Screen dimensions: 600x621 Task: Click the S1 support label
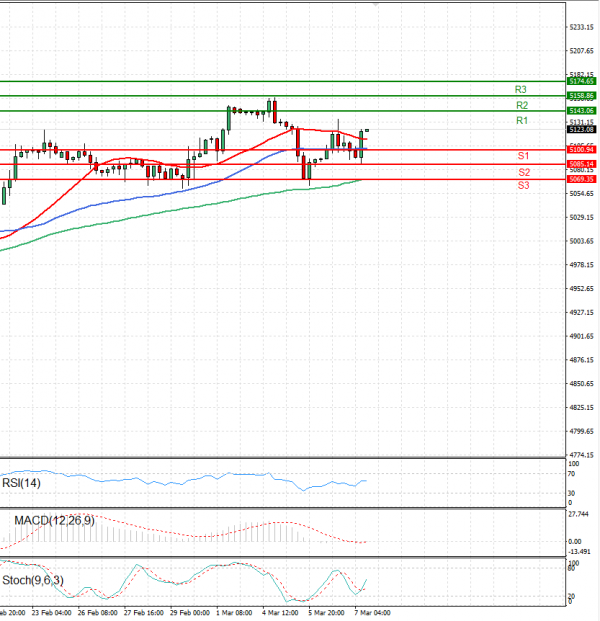pos(523,156)
